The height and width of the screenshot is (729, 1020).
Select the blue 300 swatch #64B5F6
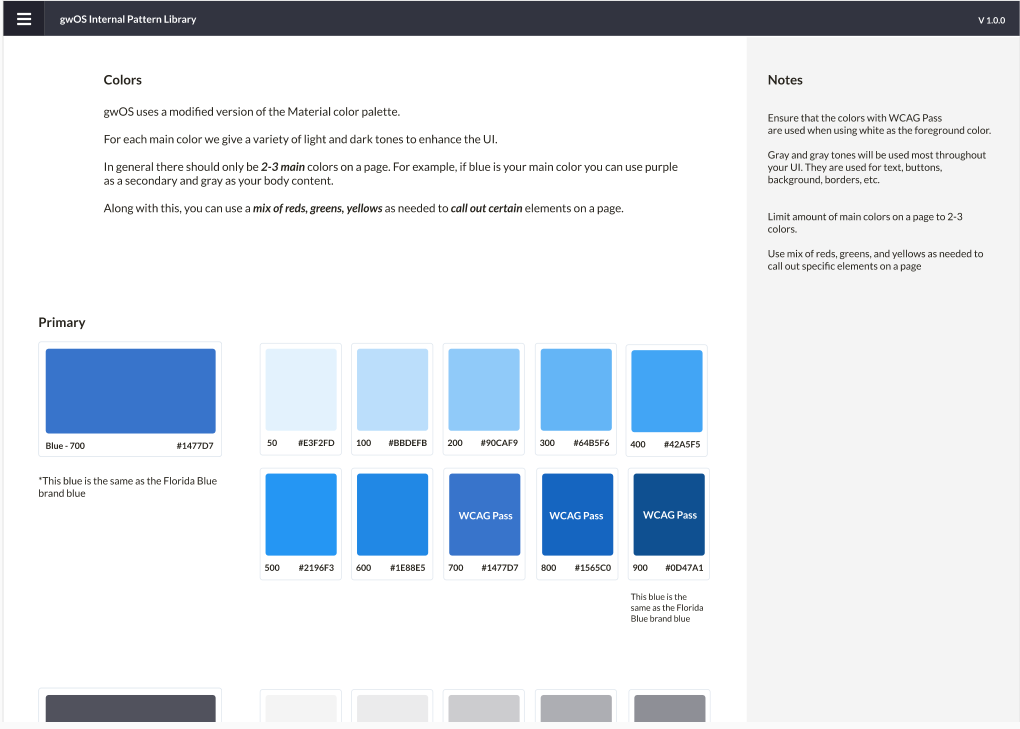click(576, 390)
